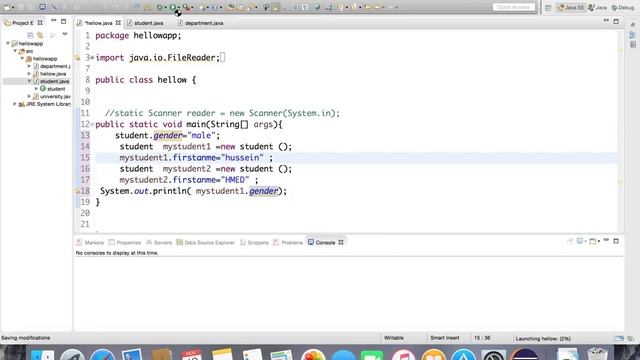This screenshot has height=360, width=640.
Task: Click the Smart Insert status entry
Action: (x=444, y=338)
